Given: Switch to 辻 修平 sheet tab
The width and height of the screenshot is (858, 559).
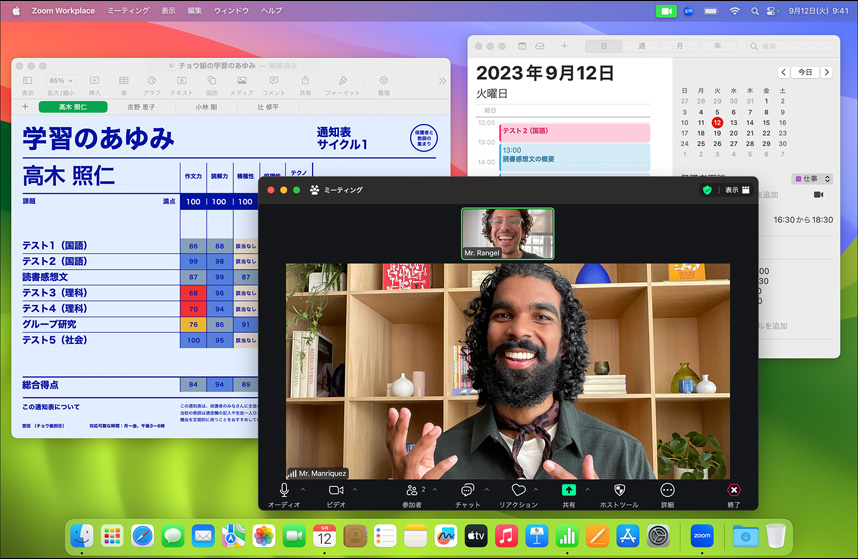Looking at the screenshot, I should pyautogui.click(x=268, y=107).
